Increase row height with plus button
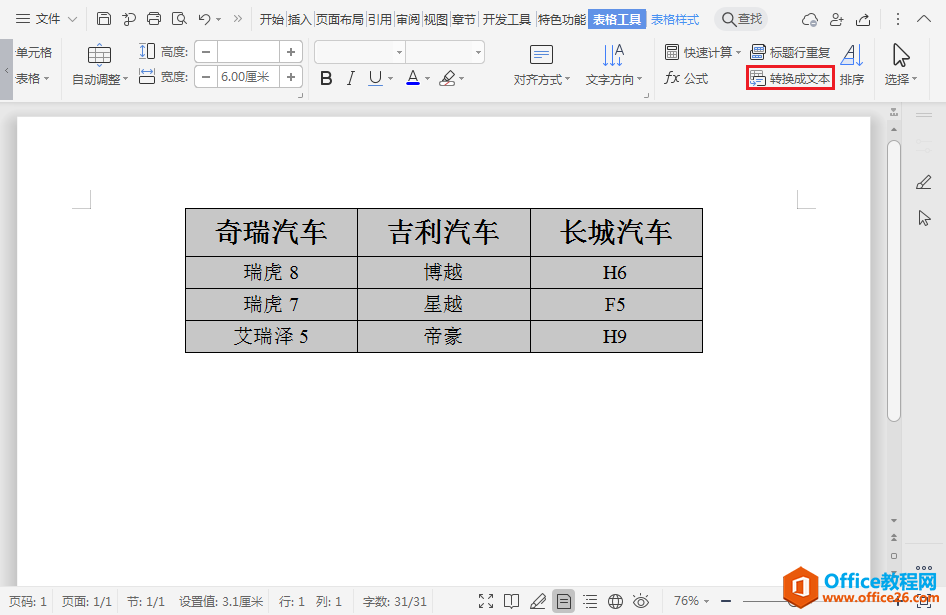This screenshot has width=946, height=615. pos(291,52)
